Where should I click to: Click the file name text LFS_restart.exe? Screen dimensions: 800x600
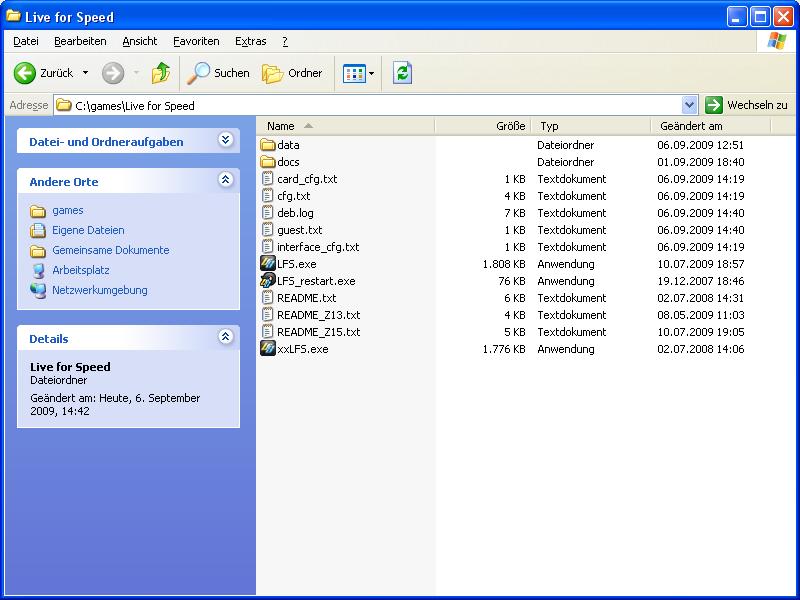coord(316,281)
